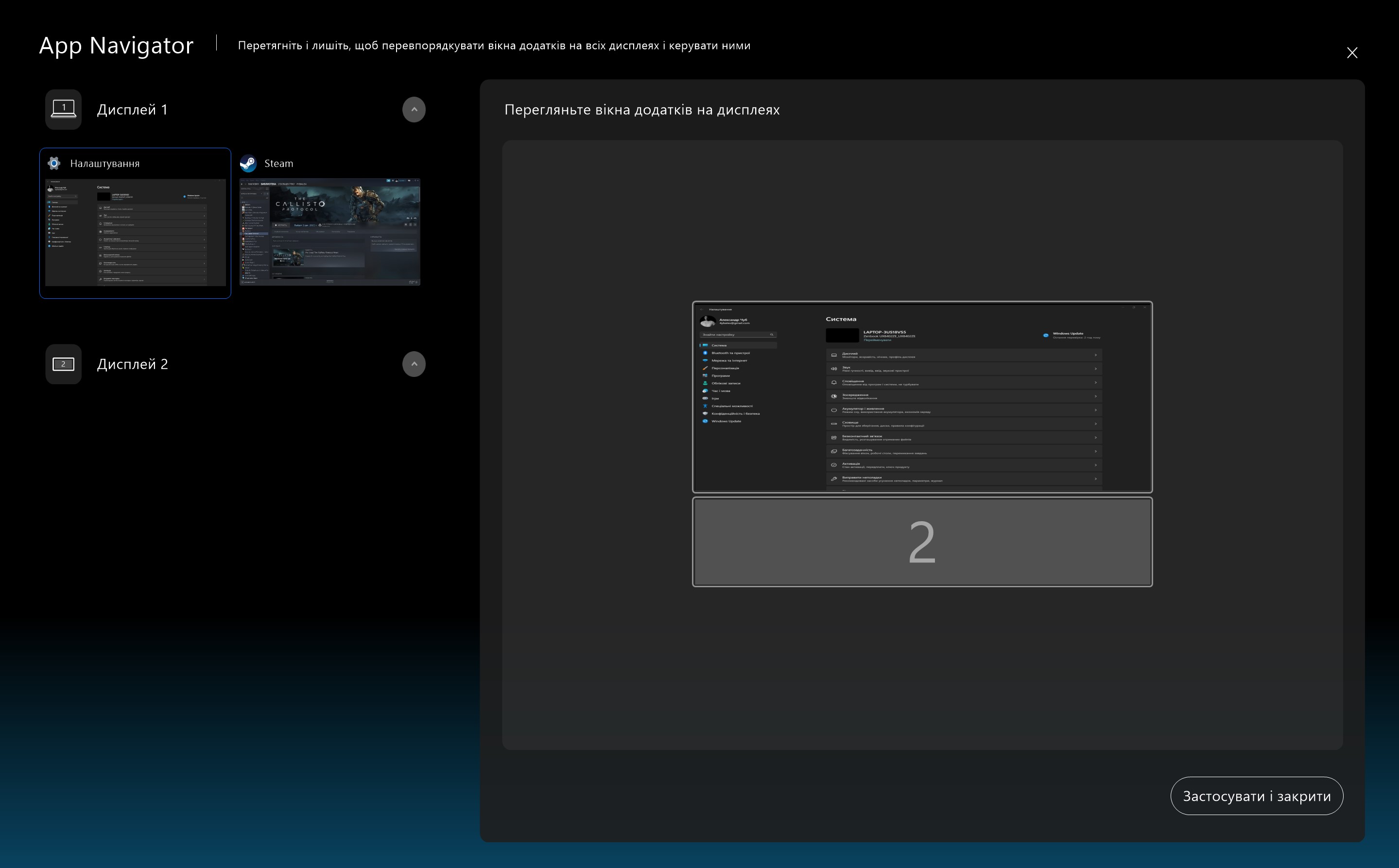
Task: Click the Перейменувати link in the preview
Action: coord(877,340)
